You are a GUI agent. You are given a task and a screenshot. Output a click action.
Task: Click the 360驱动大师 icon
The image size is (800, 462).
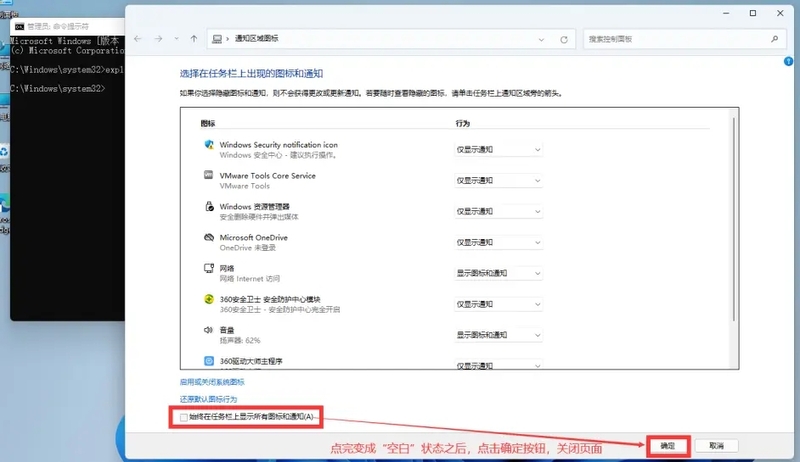coord(209,361)
